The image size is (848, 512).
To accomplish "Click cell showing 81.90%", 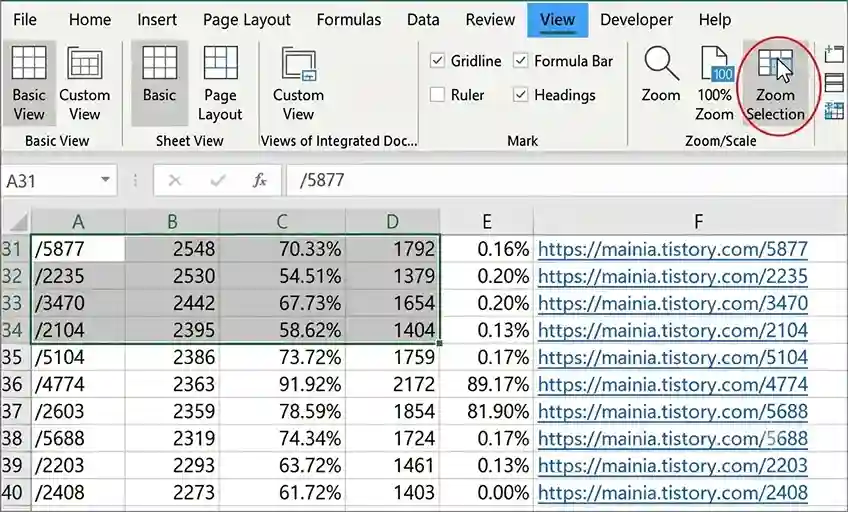I will [x=487, y=411].
